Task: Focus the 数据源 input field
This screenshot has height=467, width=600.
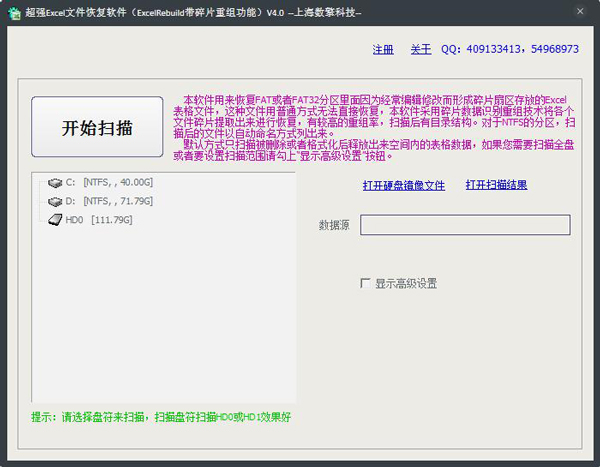Action: (465, 225)
